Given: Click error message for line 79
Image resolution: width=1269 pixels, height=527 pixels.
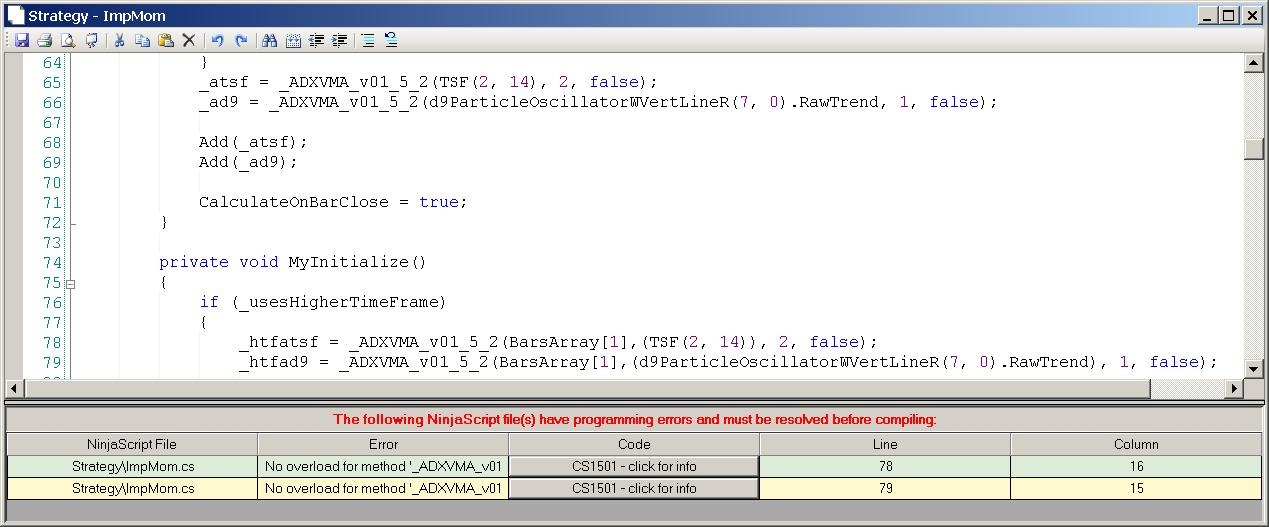Looking at the screenshot, I should [x=383, y=488].
